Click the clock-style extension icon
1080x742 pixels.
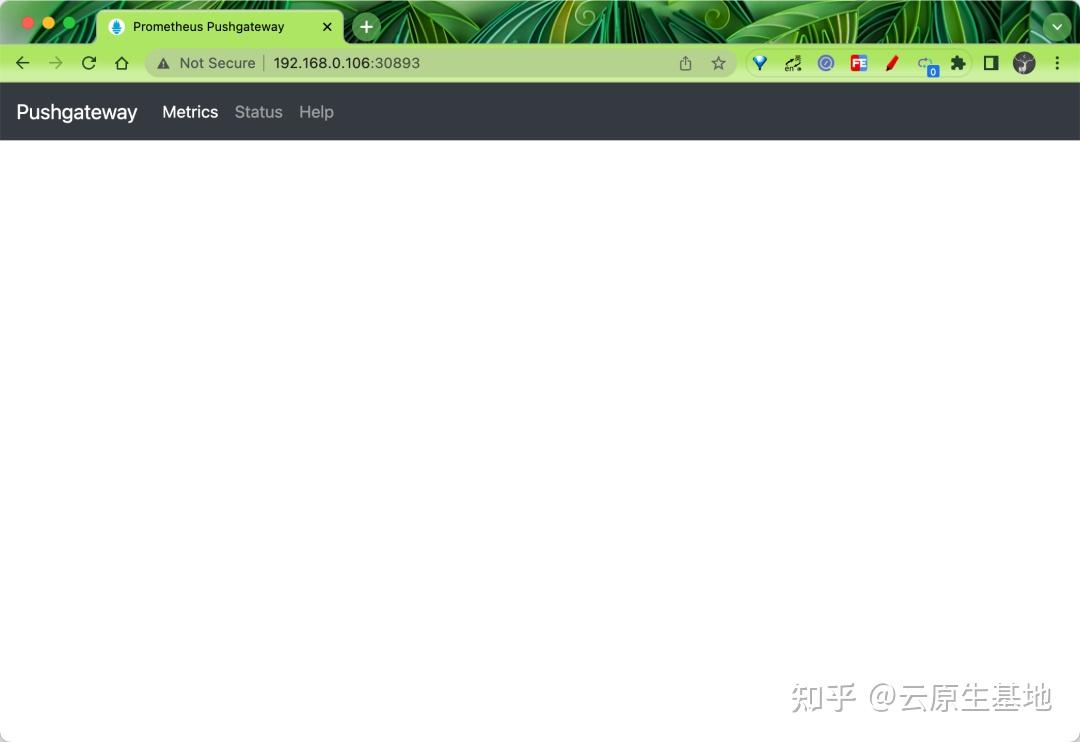pyautogui.click(x=826, y=63)
